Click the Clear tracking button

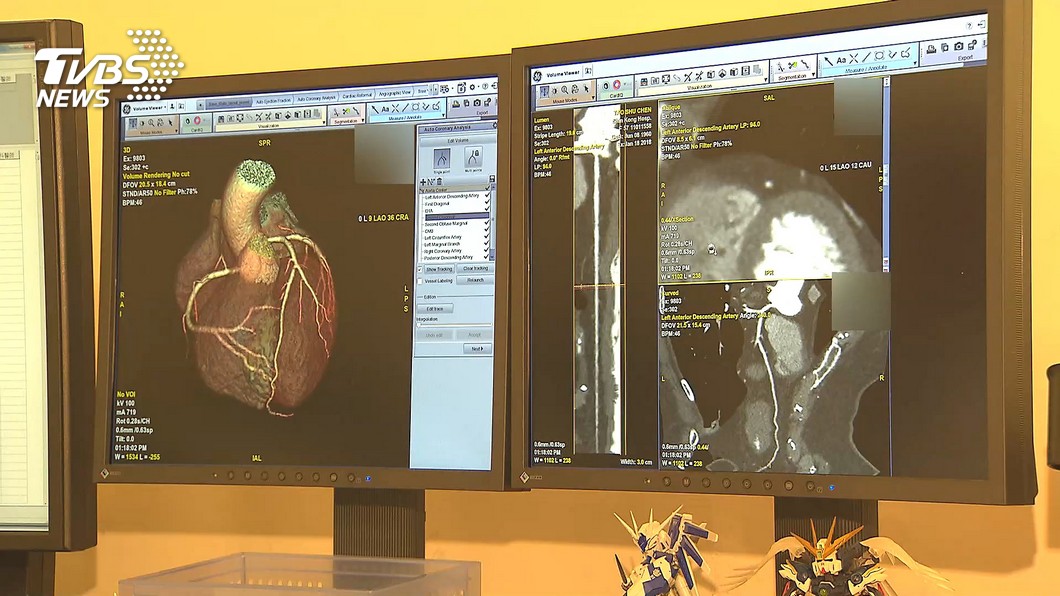pos(475,268)
